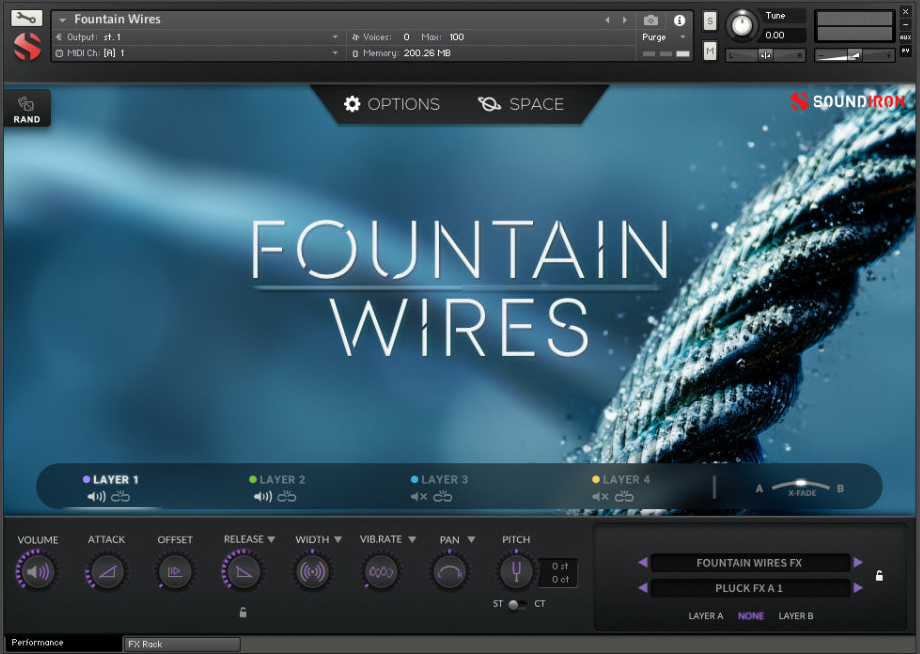Mute Layer 2 with its speaker icon
920x654 pixels.
click(262, 497)
